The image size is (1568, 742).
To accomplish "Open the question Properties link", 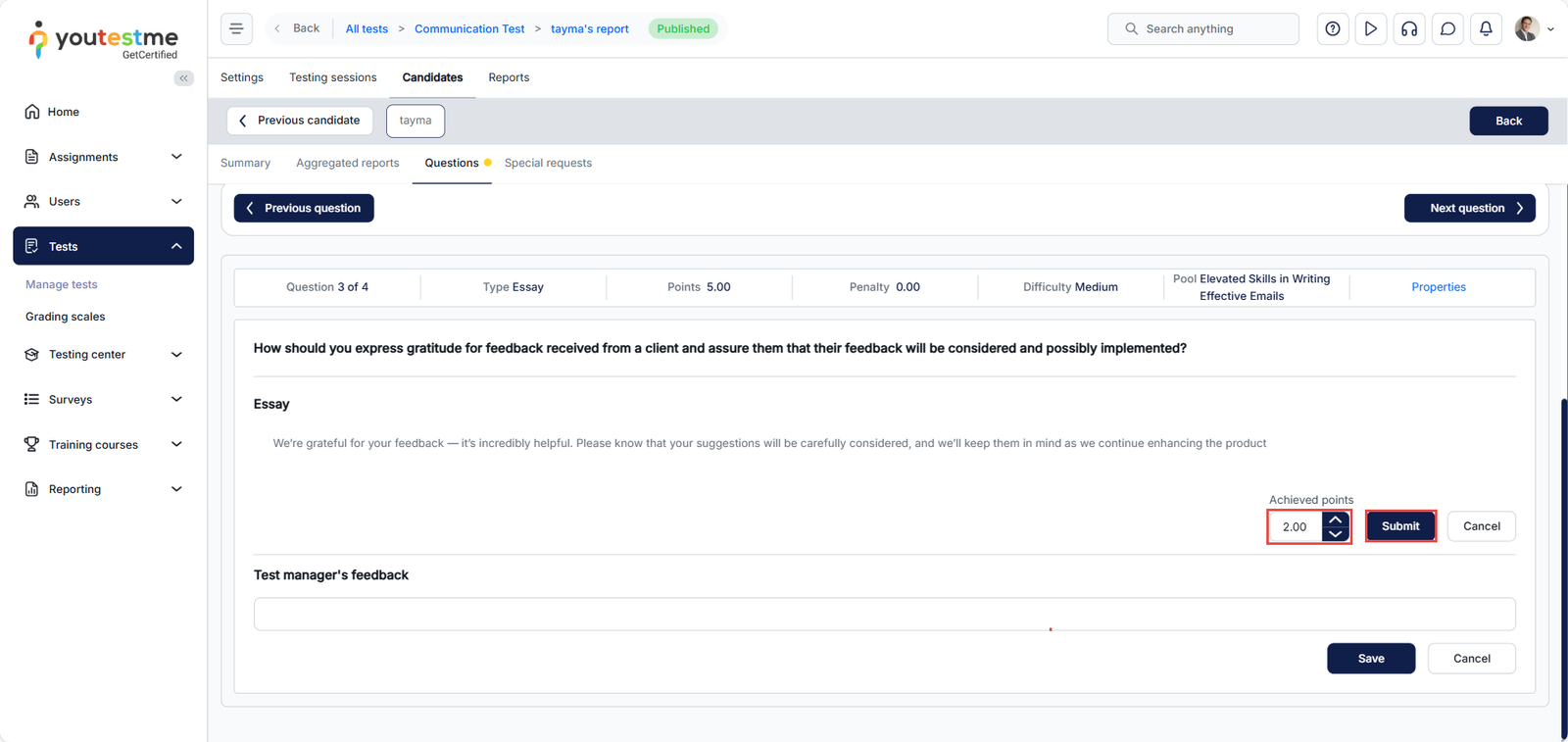I will [x=1438, y=287].
